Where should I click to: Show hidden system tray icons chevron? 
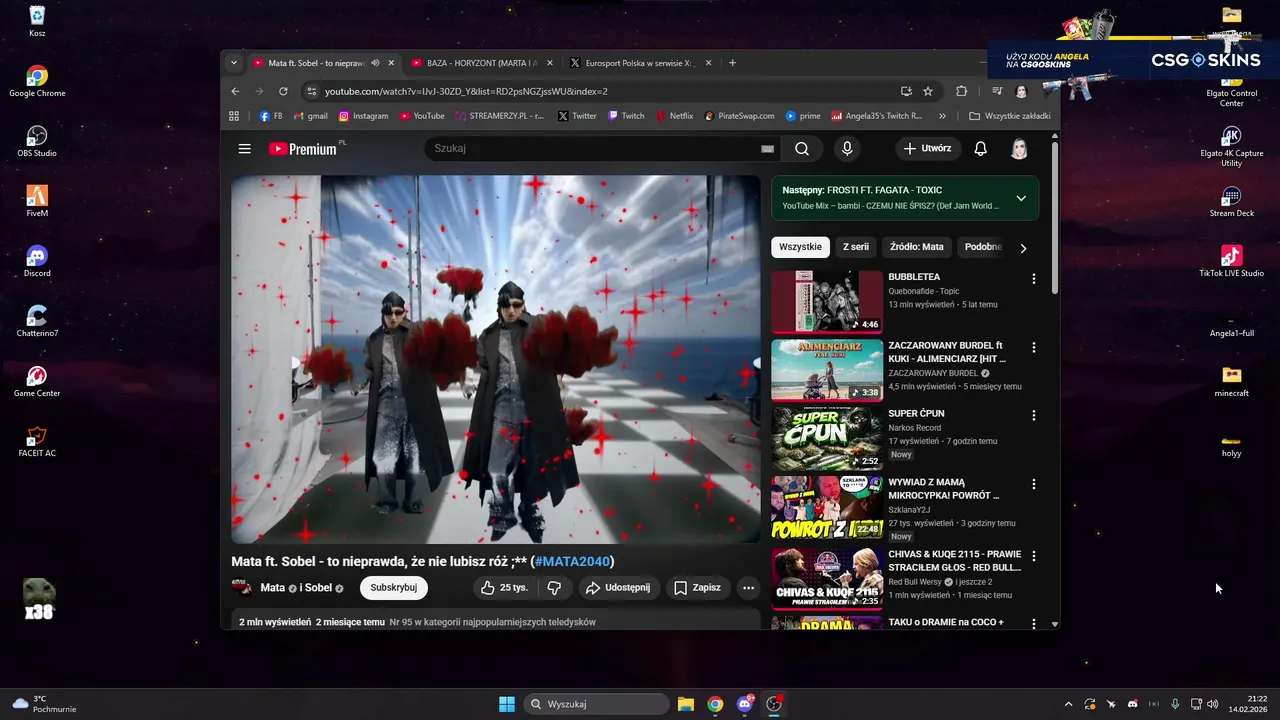(x=1068, y=704)
